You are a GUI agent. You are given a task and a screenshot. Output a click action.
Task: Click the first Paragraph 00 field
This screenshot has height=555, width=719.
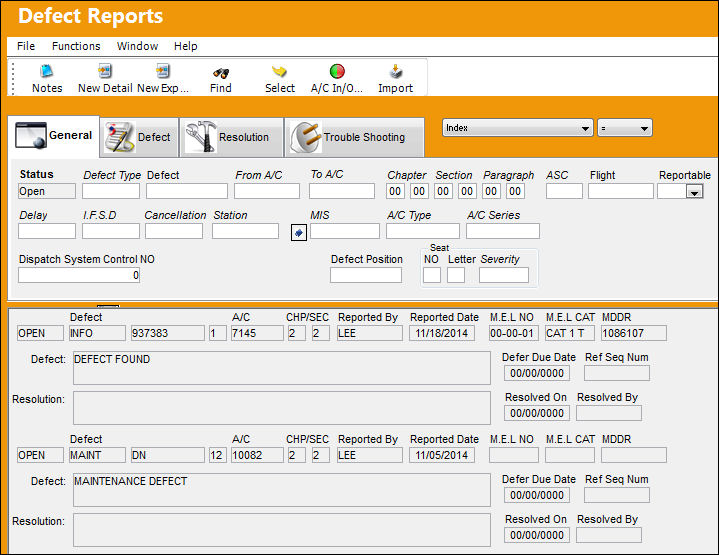(x=491, y=191)
